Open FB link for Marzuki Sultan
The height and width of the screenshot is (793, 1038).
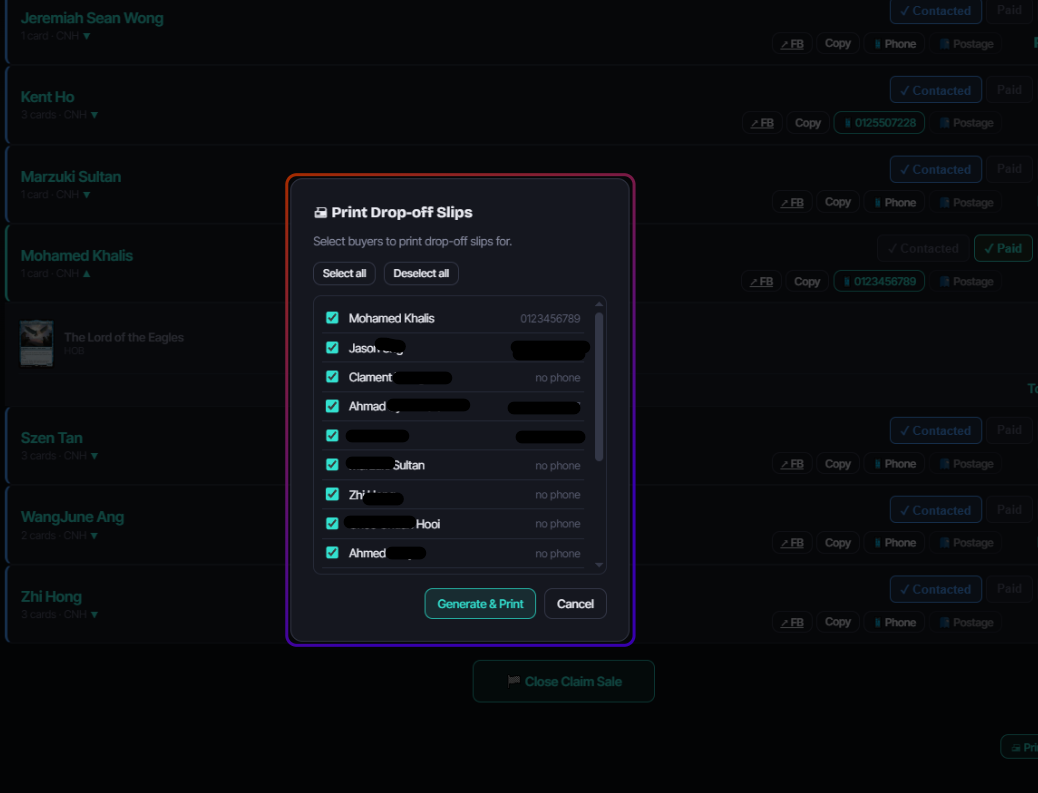[x=792, y=203]
